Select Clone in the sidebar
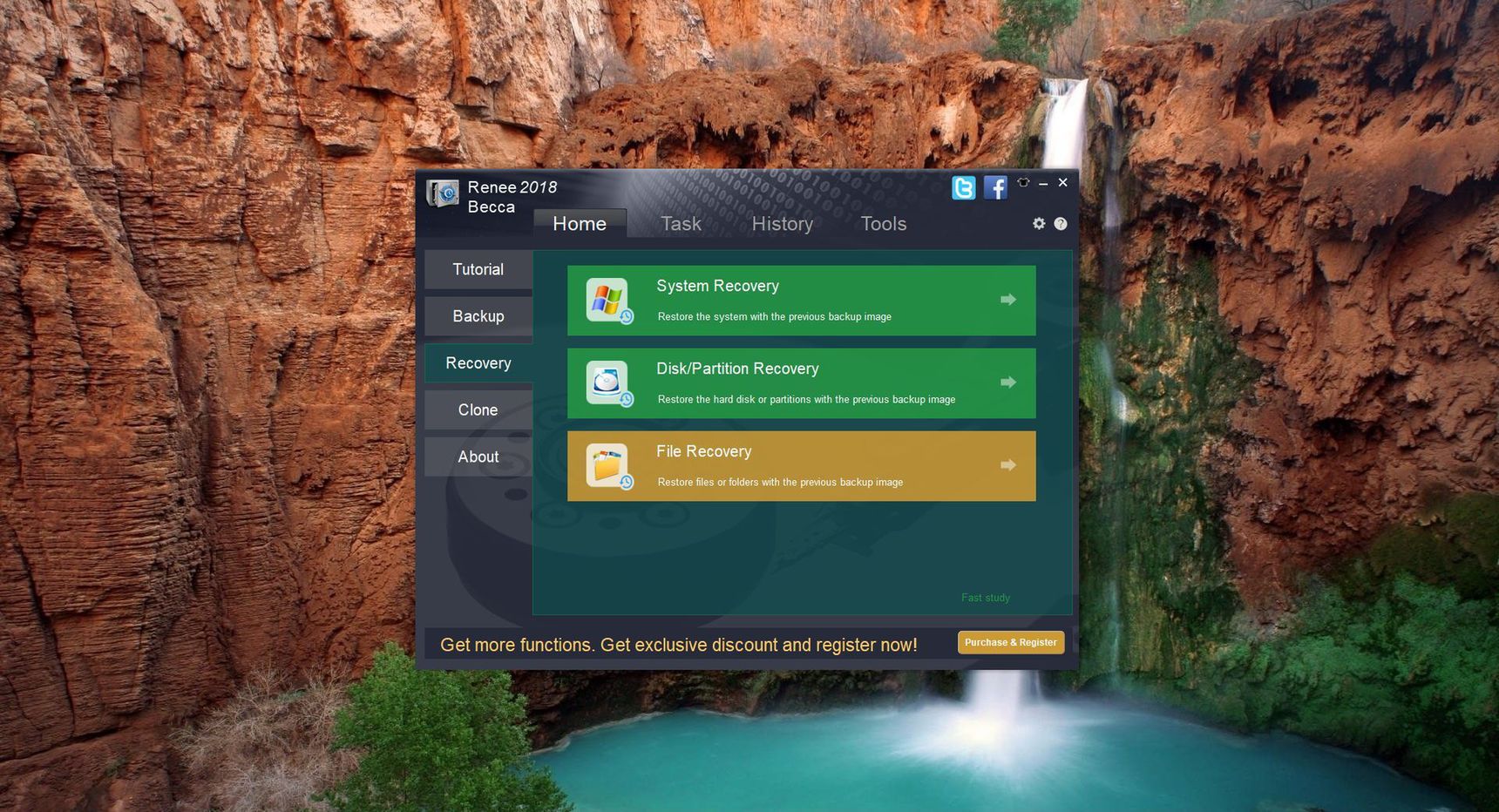This screenshot has width=1499, height=812. 478,410
